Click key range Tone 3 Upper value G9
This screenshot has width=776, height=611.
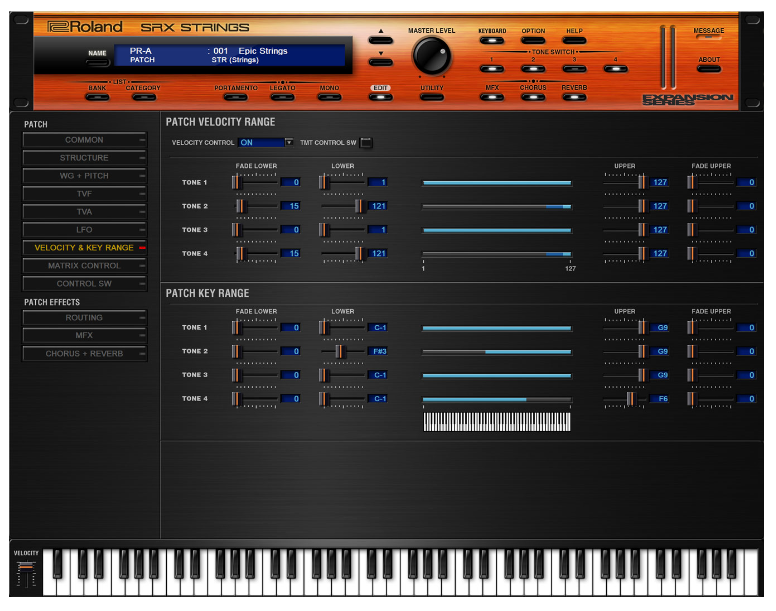659,375
